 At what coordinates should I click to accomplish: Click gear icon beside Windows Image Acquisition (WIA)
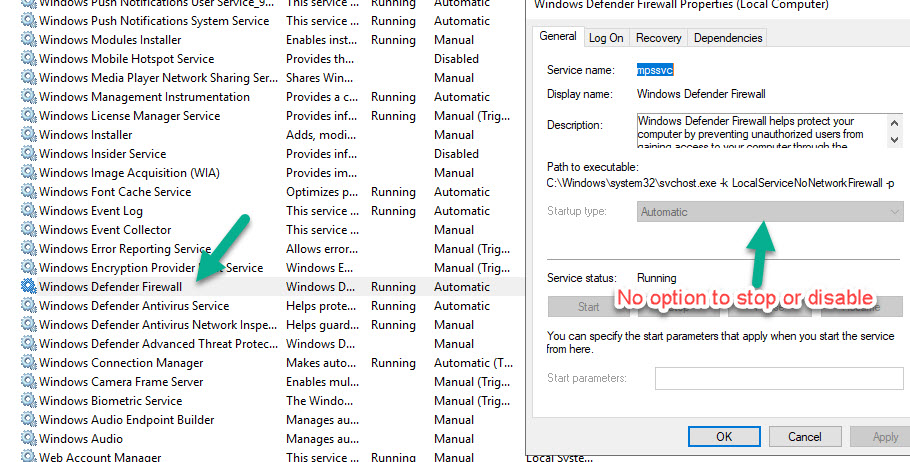(x=28, y=172)
